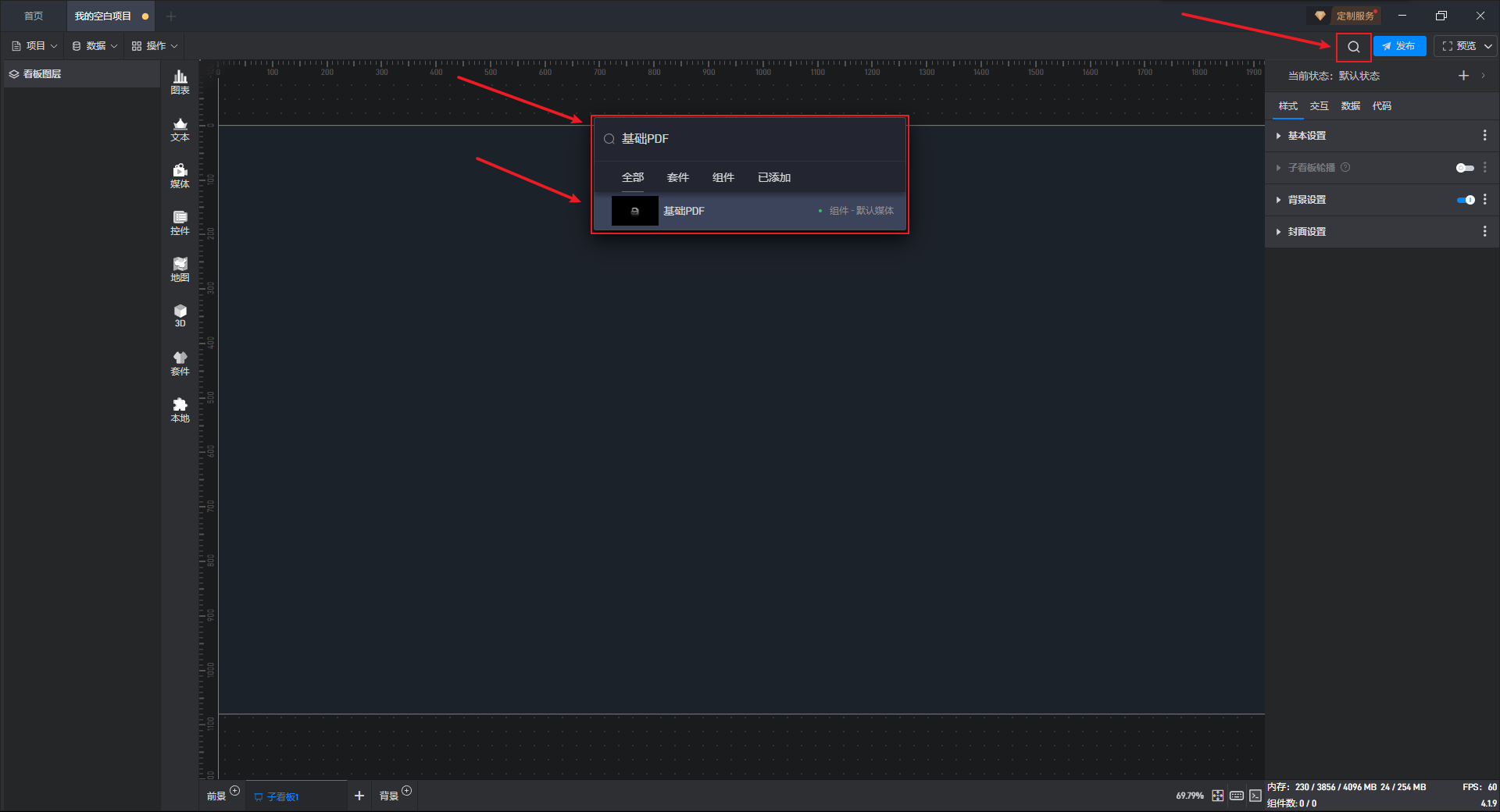The height and width of the screenshot is (812, 1500).
Task: Click the 组件数: 0 / 0 readout
Action: pyautogui.click(x=1291, y=803)
